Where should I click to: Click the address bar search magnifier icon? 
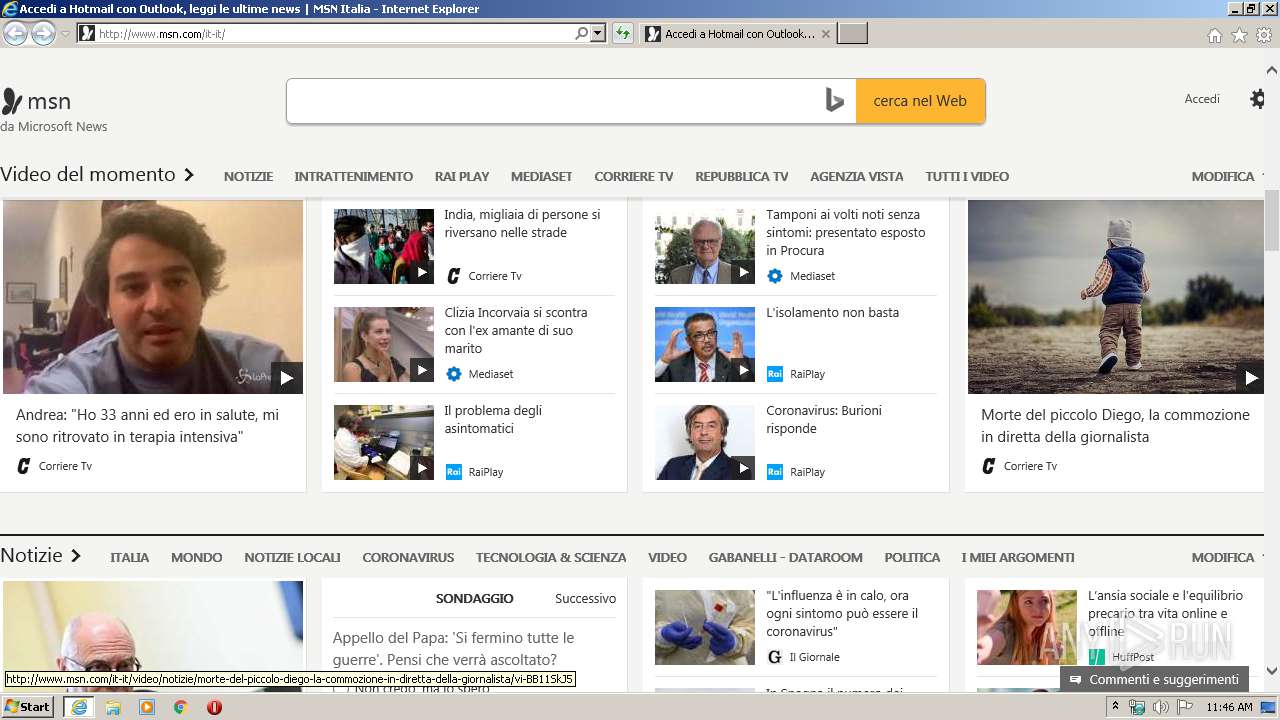pos(581,33)
